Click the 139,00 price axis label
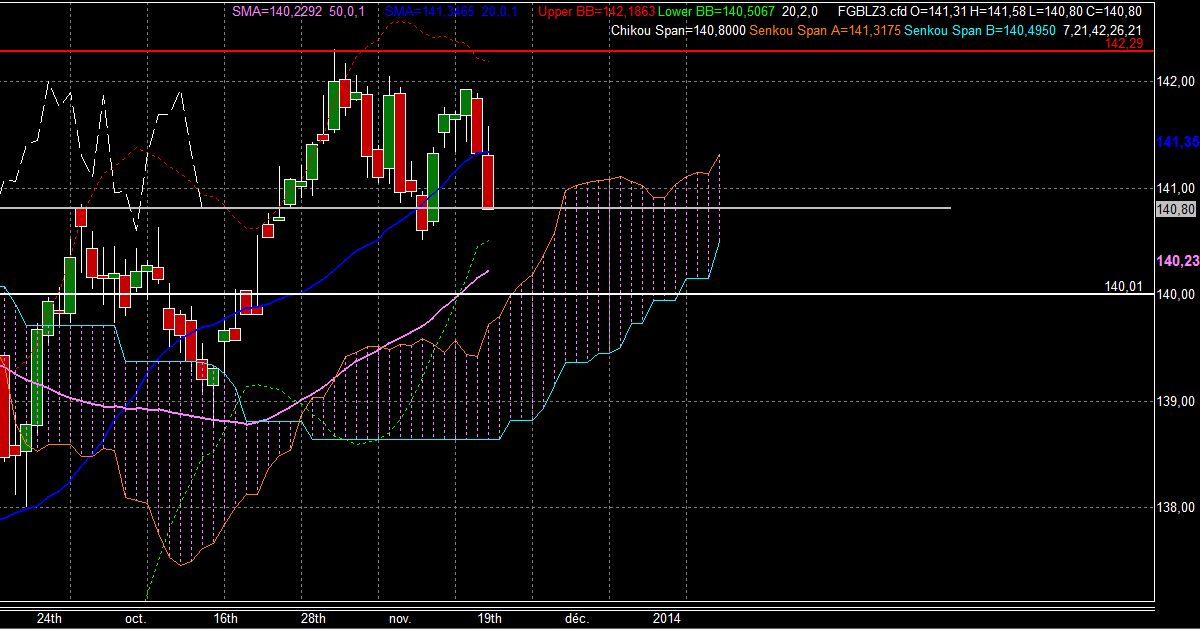The height and width of the screenshot is (630, 1200). 1176,401
